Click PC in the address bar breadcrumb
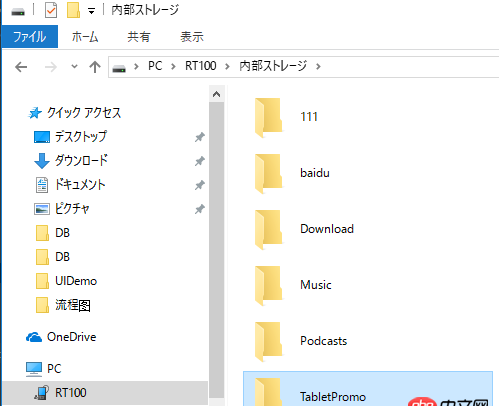The image size is (499, 406). (x=155, y=66)
